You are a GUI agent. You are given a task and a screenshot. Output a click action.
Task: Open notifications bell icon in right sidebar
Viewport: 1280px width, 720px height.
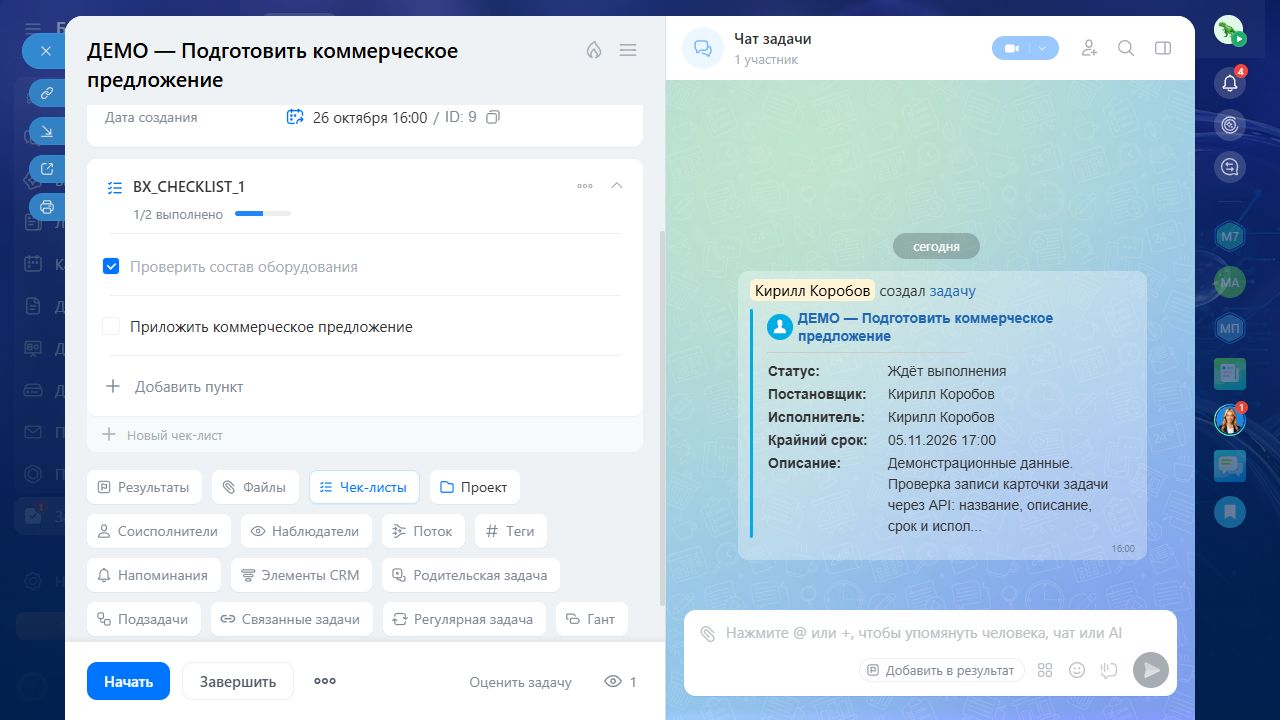coord(1230,83)
